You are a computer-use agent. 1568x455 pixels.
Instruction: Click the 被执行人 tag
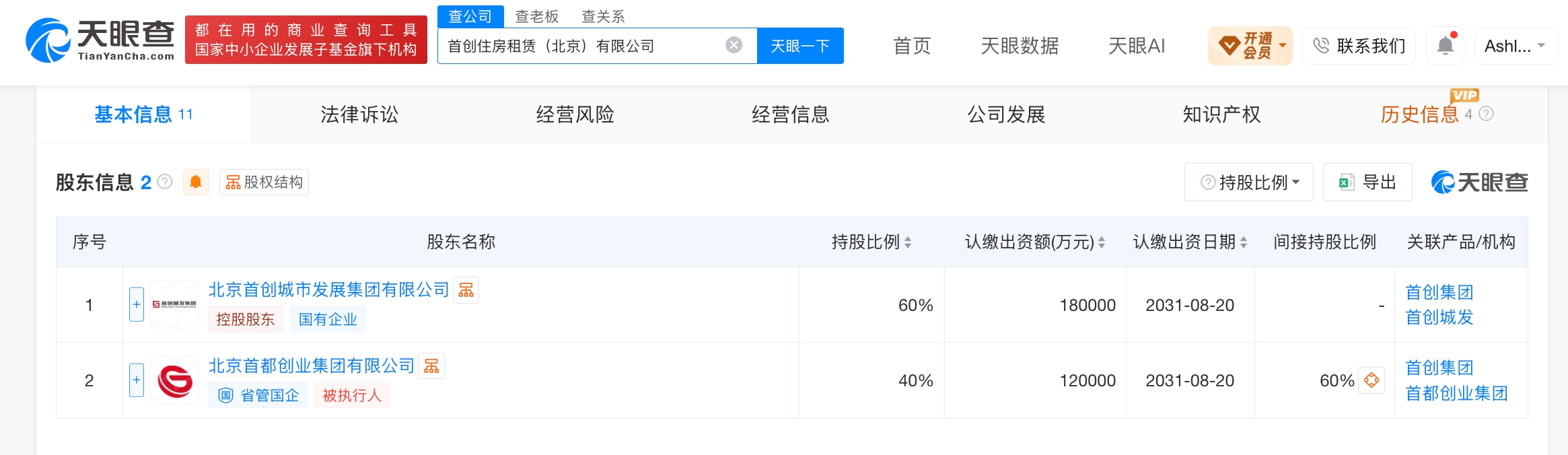pyautogui.click(x=352, y=395)
